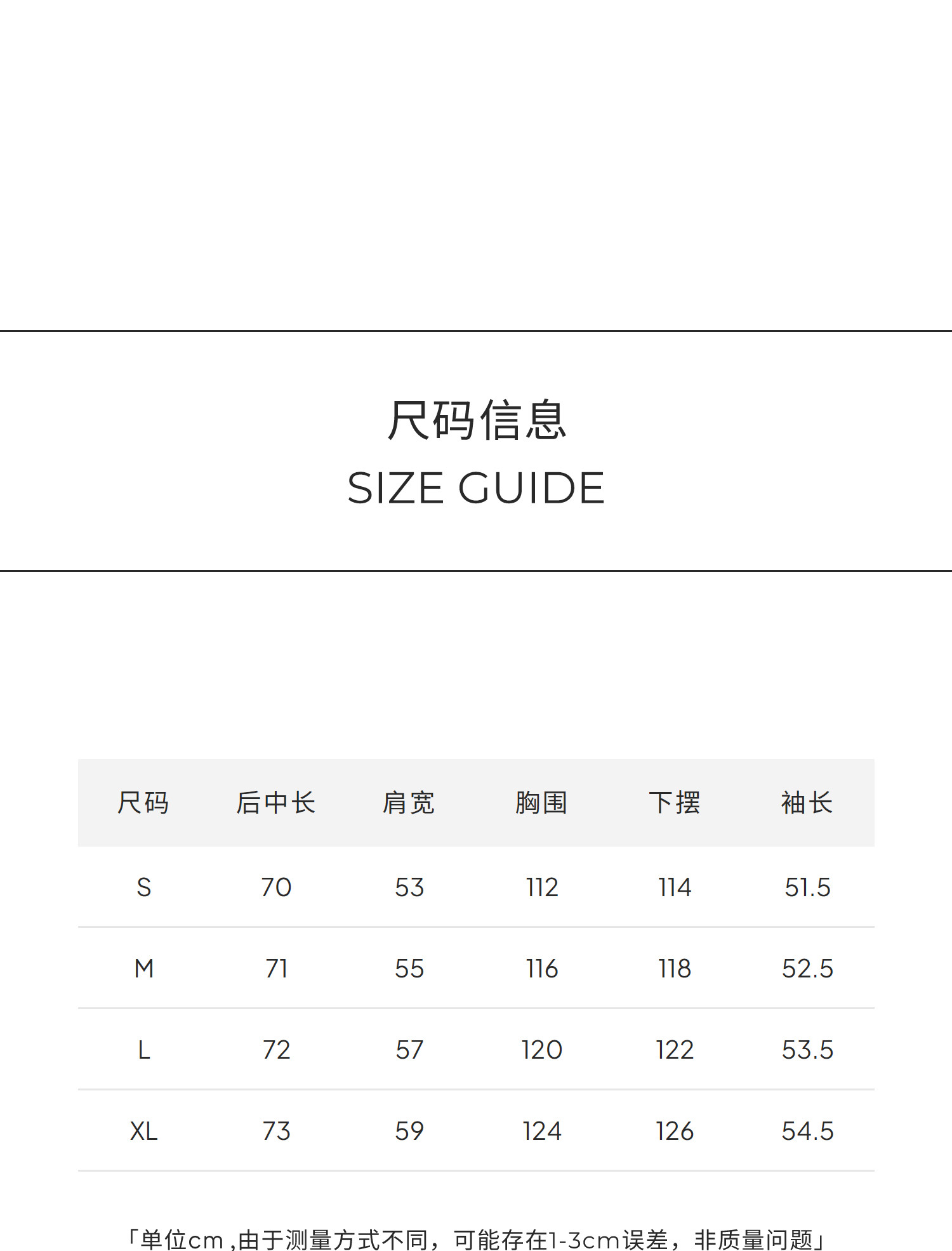Click the 胸围 column header
This screenshot has width=952, height=1251.
[x=541, y=803]
